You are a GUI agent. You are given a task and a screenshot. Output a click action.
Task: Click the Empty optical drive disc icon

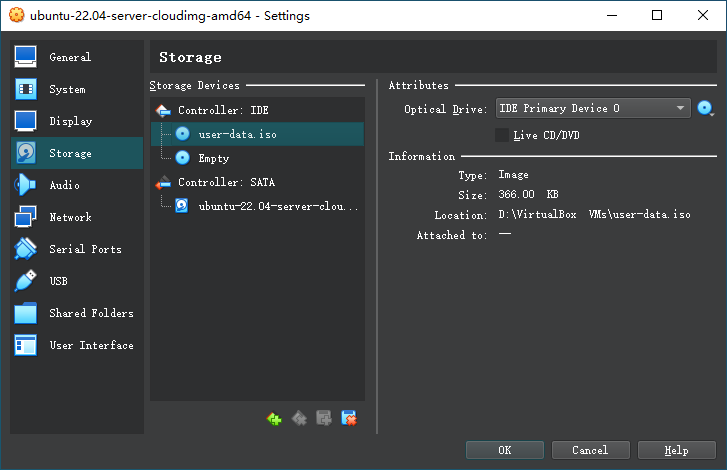(x=182, y=158)
